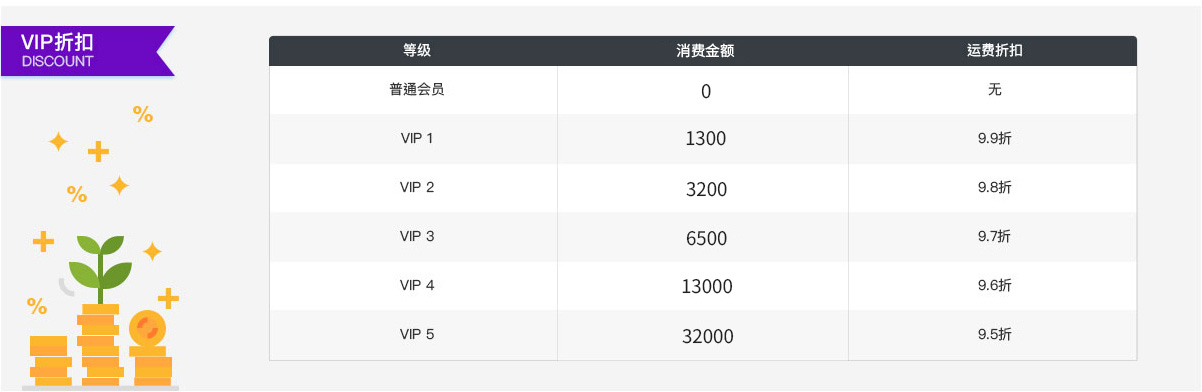Viewport: 1202px width, 392px height.
Task: Click the 9.9折 discount value
Action: coord(995,138)
